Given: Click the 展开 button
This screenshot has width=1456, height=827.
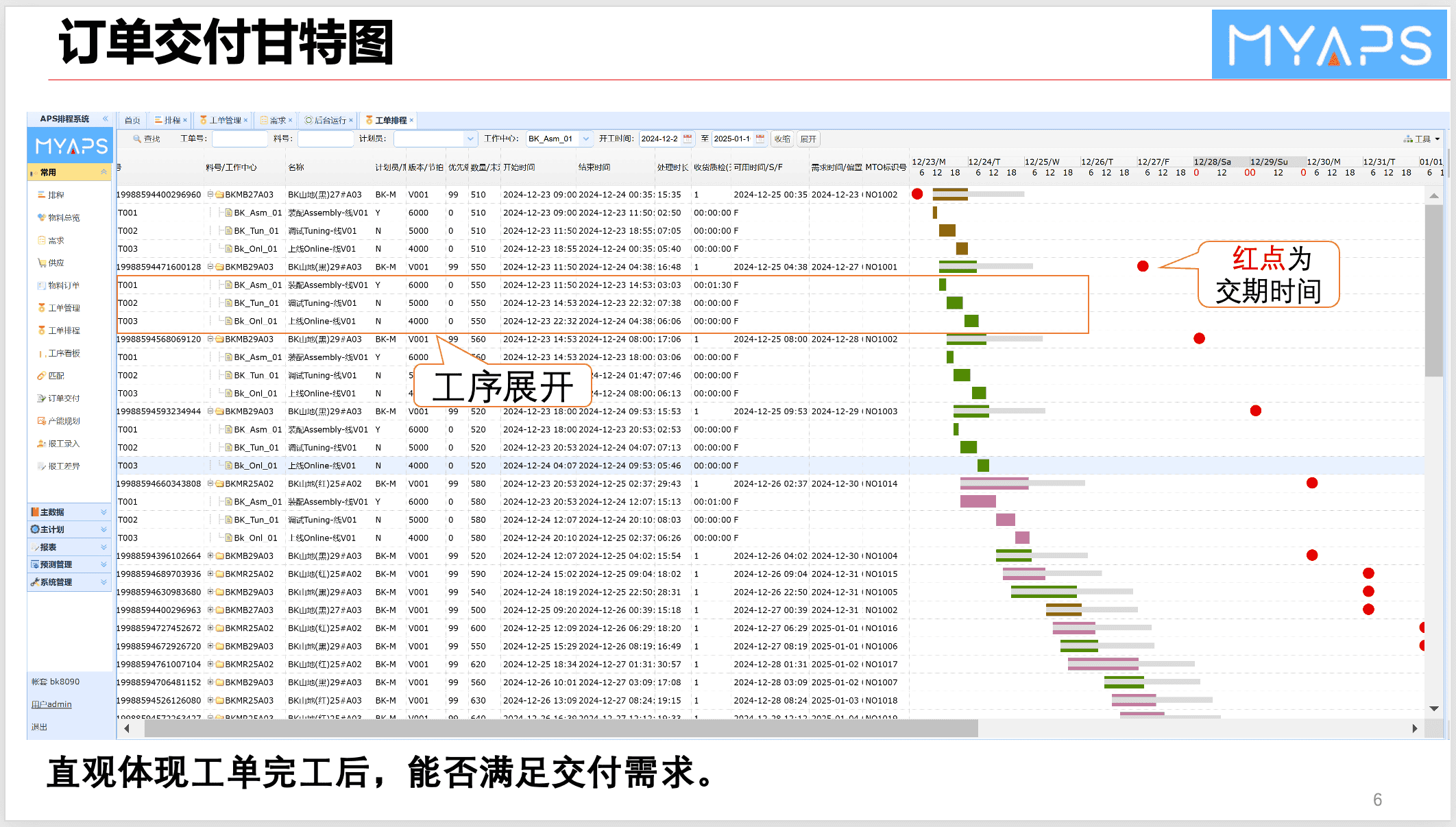Looking at the screenshot, I should [x=808, y=139].
